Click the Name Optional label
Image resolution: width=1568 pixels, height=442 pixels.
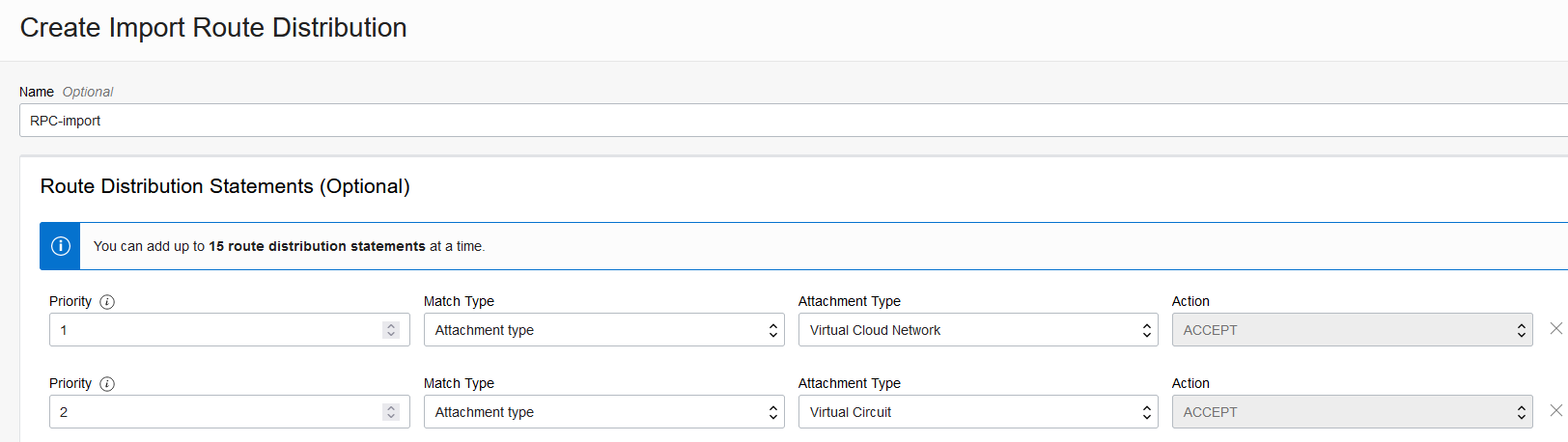coord(66,92)
